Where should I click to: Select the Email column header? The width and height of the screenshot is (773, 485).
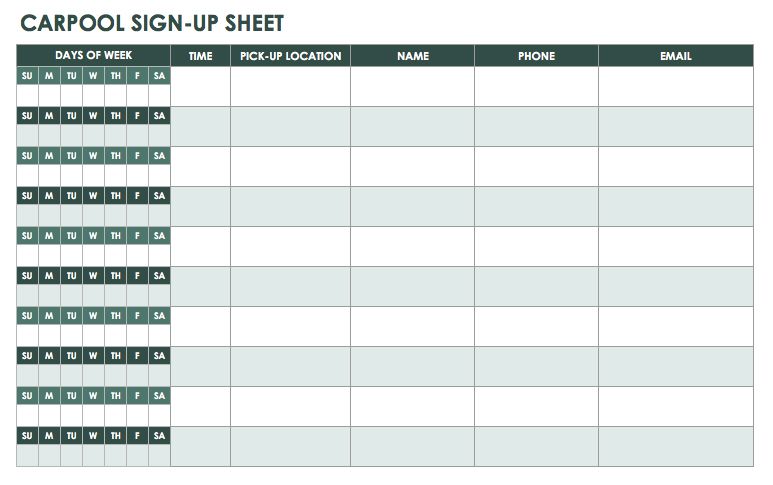tap(675, 56)
